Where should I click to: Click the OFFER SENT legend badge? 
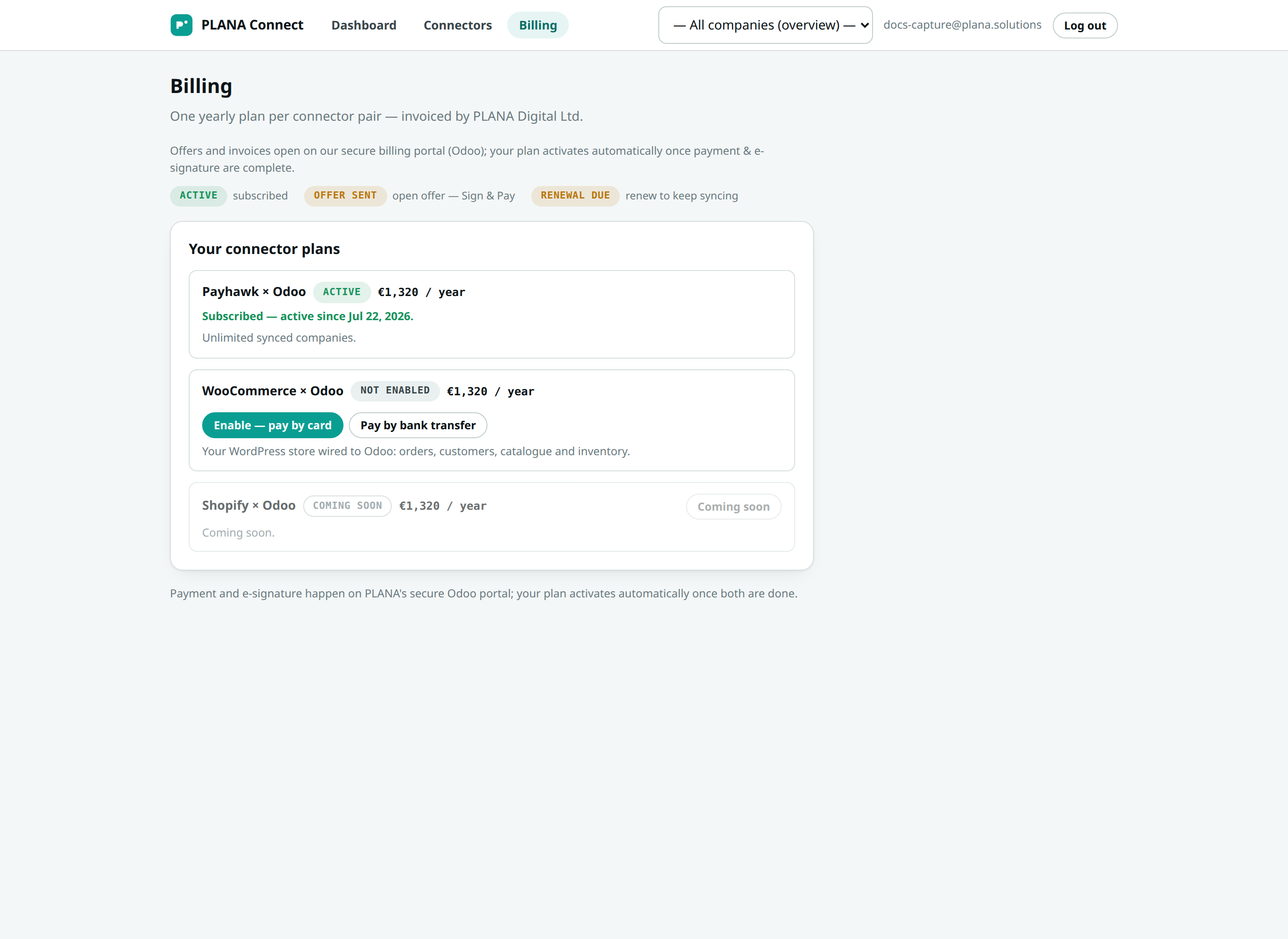pyautogui.click(x=345, y=195)
